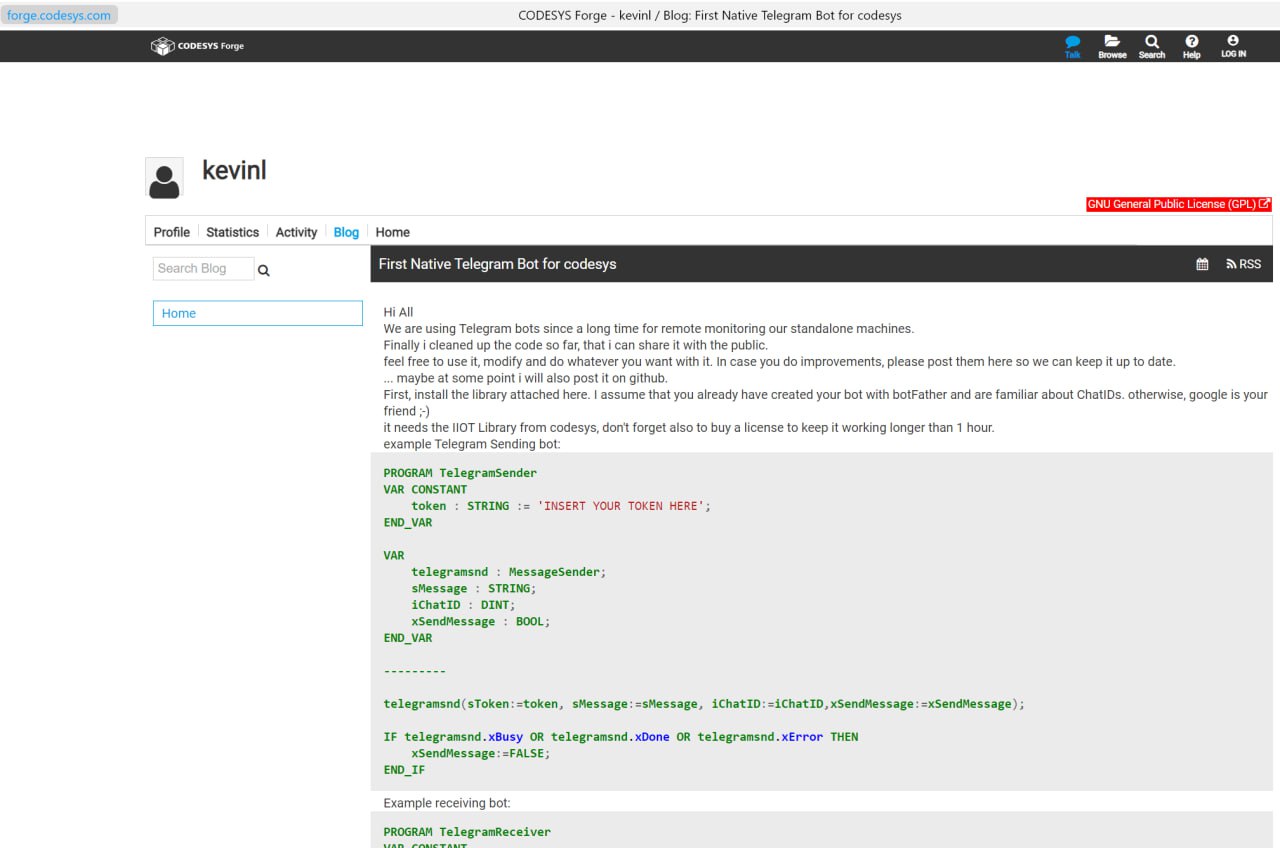Screen dimensions: 1280x848
Task: Click the 'IF telegramsnd.xBusy OR' code line
Action: point(621,737)
